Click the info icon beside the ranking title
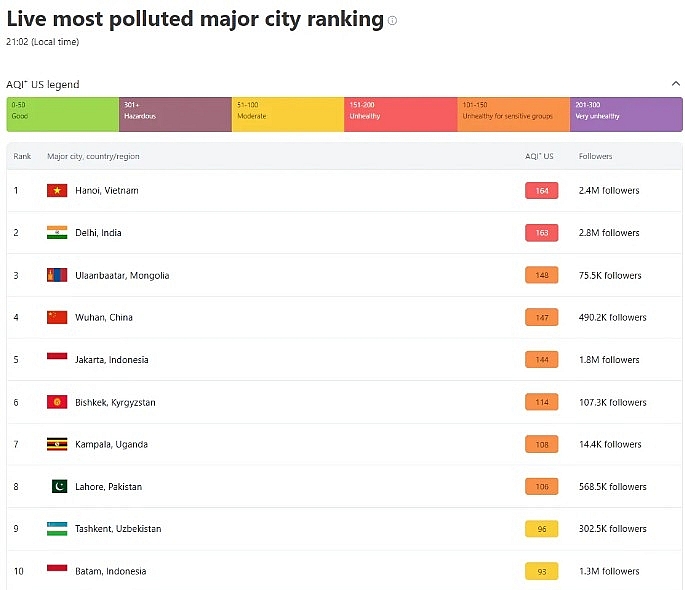The width and height of the screenshot is (685, 590). (x=392, y=20)
